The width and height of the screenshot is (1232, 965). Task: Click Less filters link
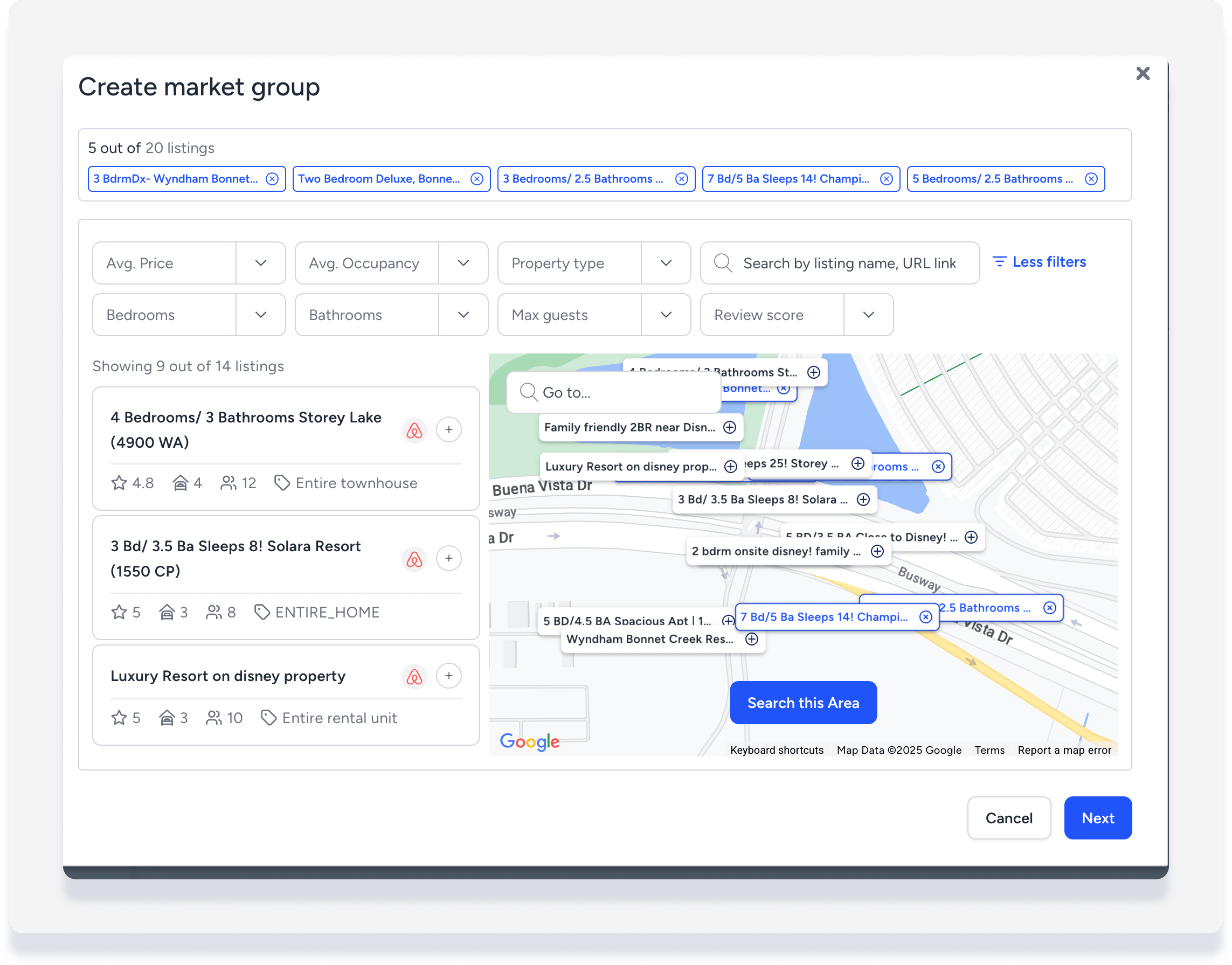click(1039, 262)
